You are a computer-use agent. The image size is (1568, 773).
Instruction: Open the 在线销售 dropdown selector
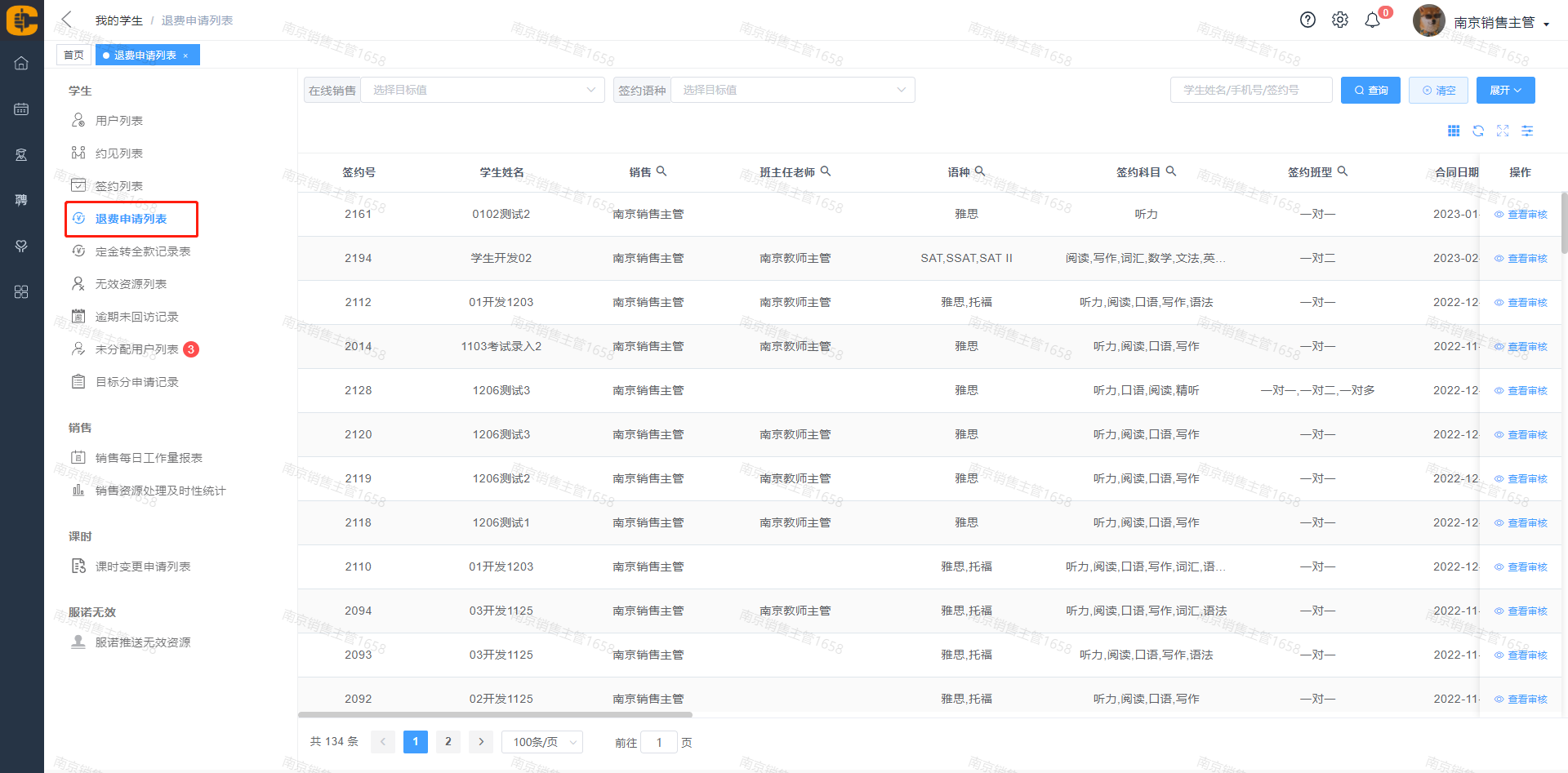click(482, 90)
